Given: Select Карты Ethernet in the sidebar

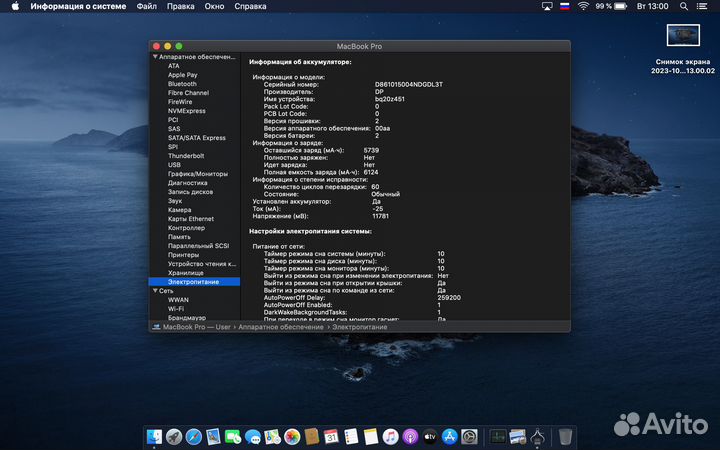Looking at the screenshot, I should [x=191, y=219].
